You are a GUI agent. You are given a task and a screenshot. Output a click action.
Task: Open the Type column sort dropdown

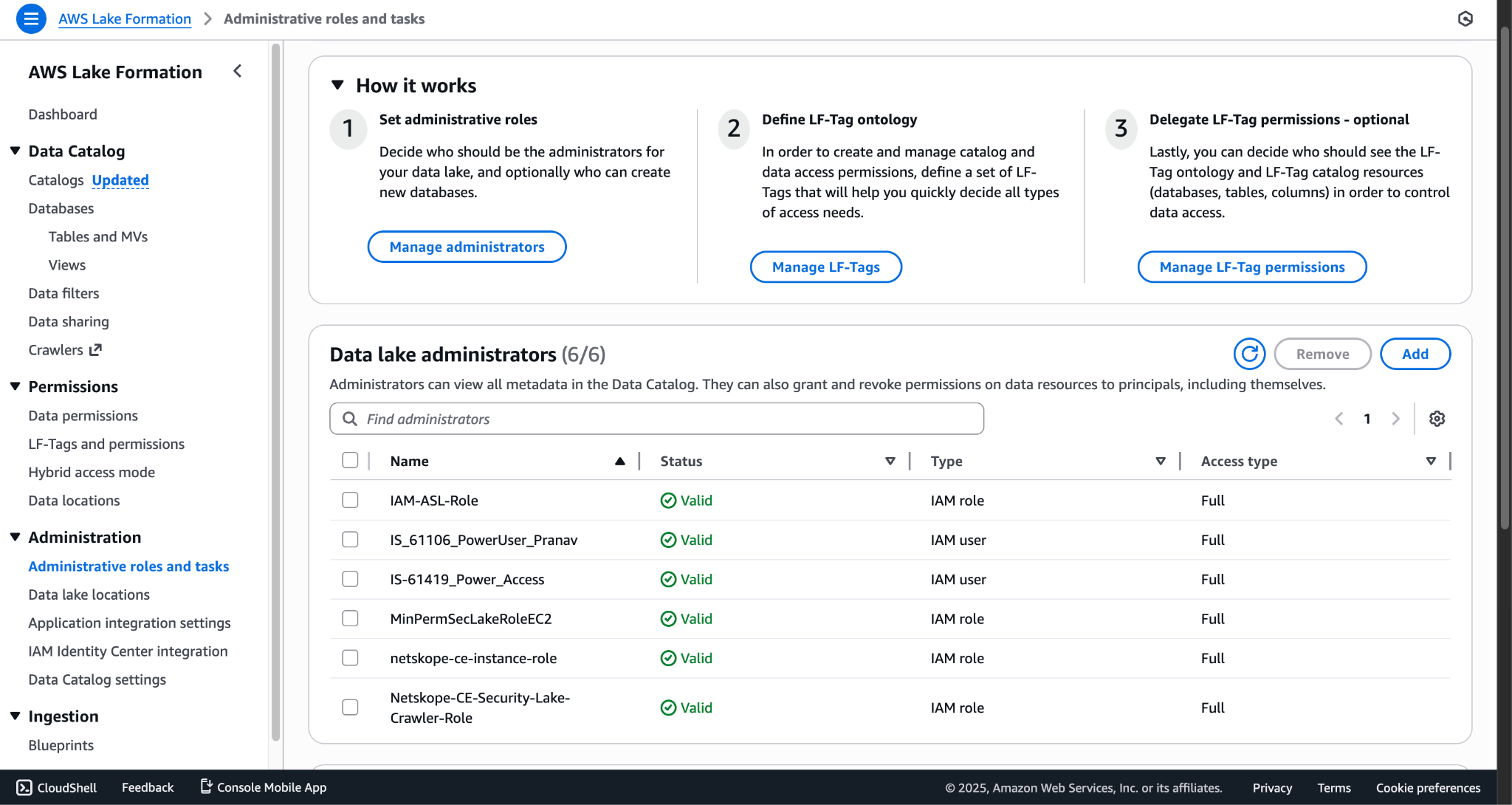1160,461
